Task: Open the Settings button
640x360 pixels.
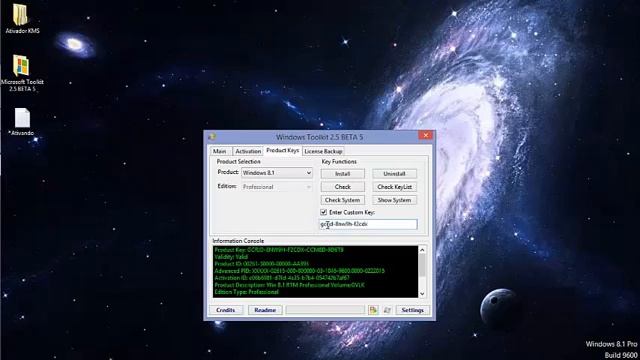Action: pos(413,310)
